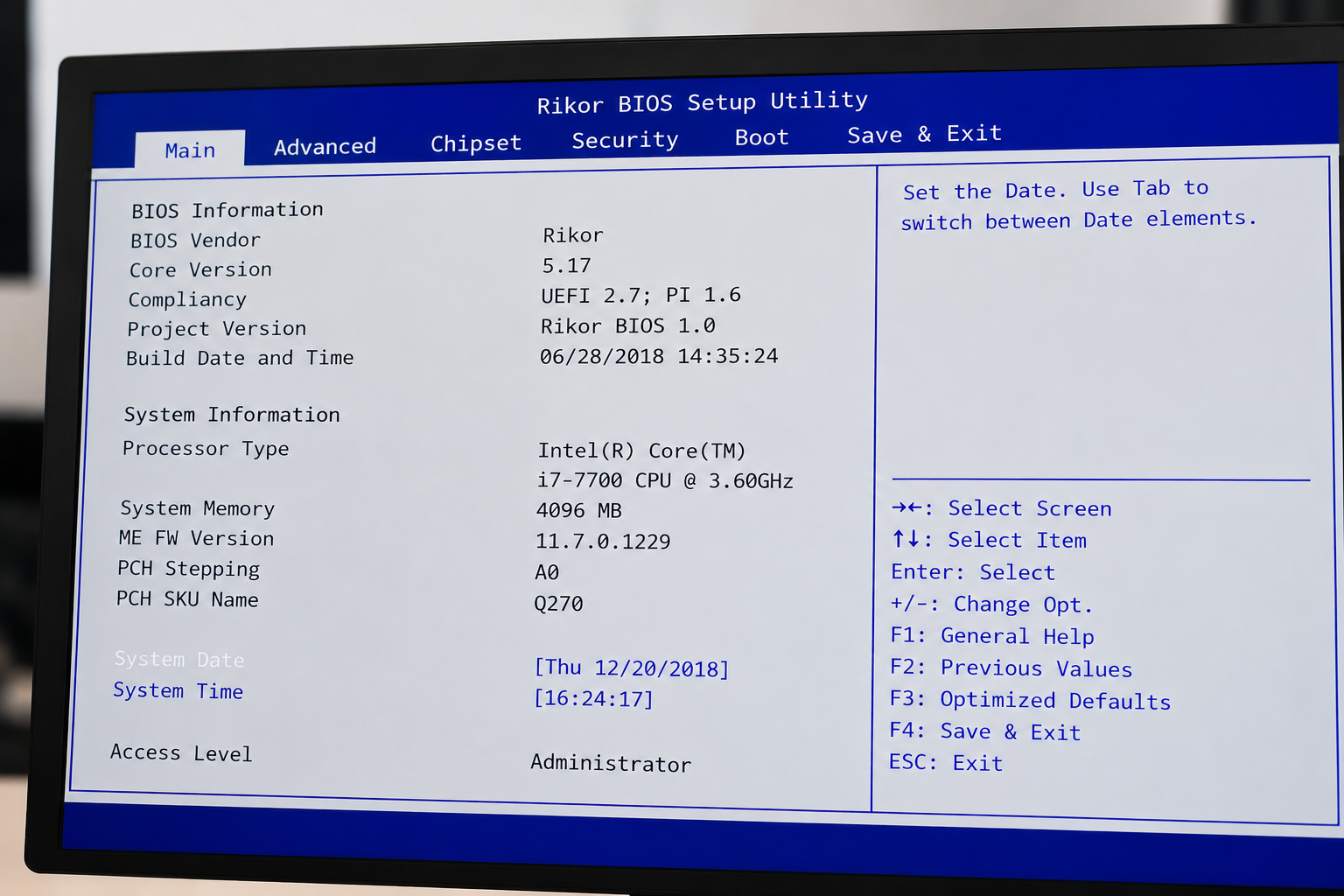The height and width of the screenshot is (896, 1344).
Task: Go to the Boot tab
Action: pyautogui.click(x=761, y=137)
